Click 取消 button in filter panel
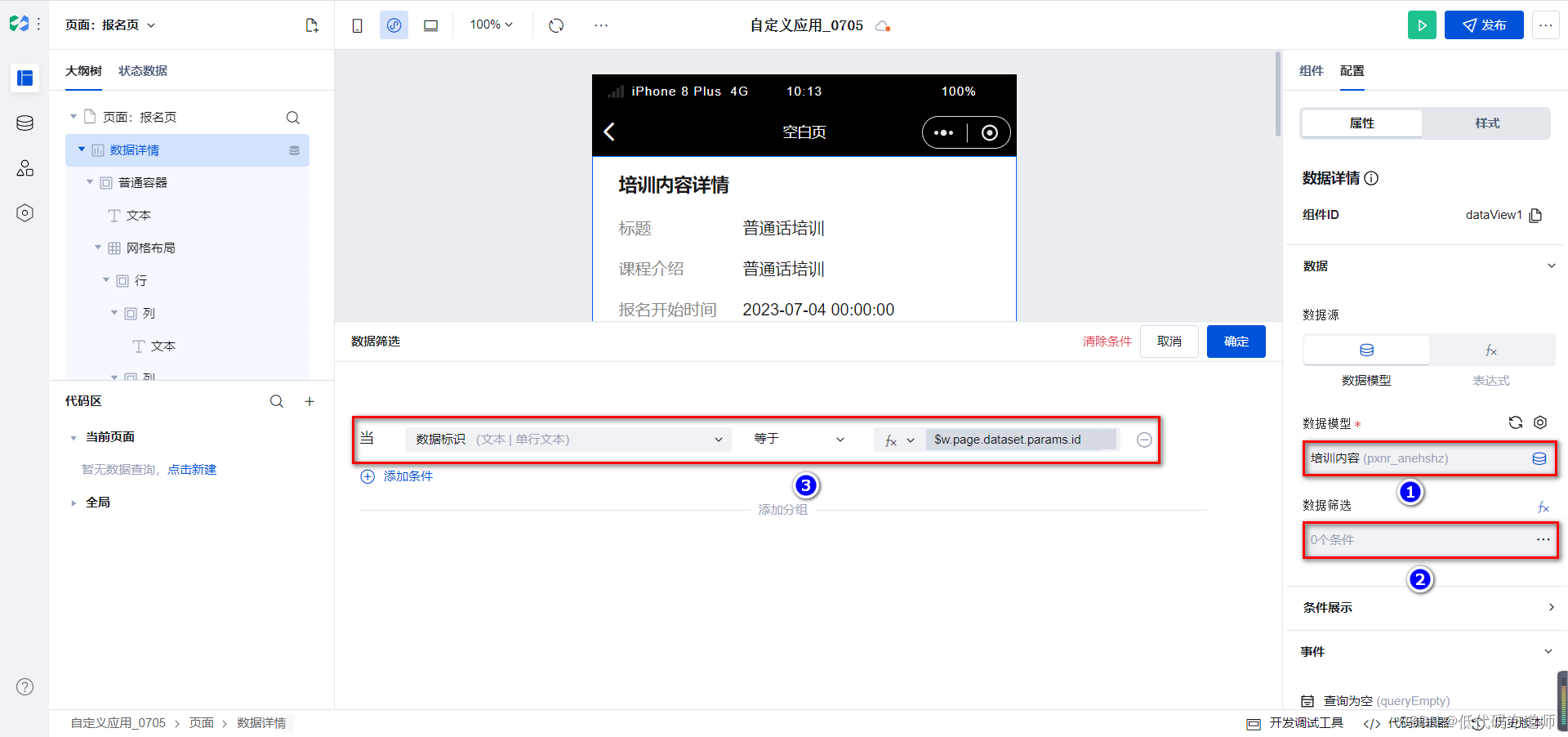Screen dimensions: 1568x737 pos(1169,342)
